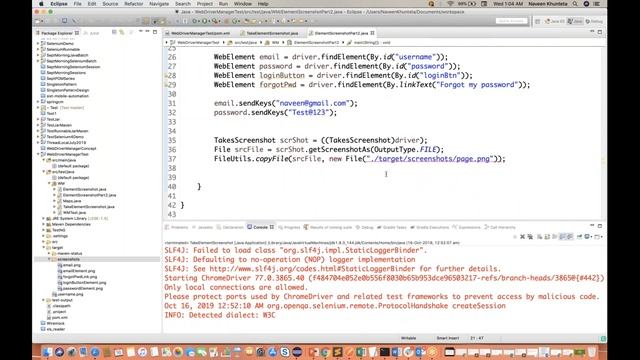640x360 pixels.
Task: Switch to the JUnit tab beside Package Explorer
Action: 91,33
